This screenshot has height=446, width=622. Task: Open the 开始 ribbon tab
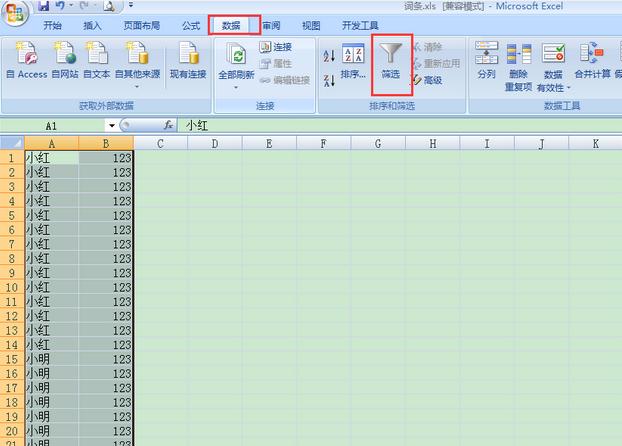tap(52, 26)
